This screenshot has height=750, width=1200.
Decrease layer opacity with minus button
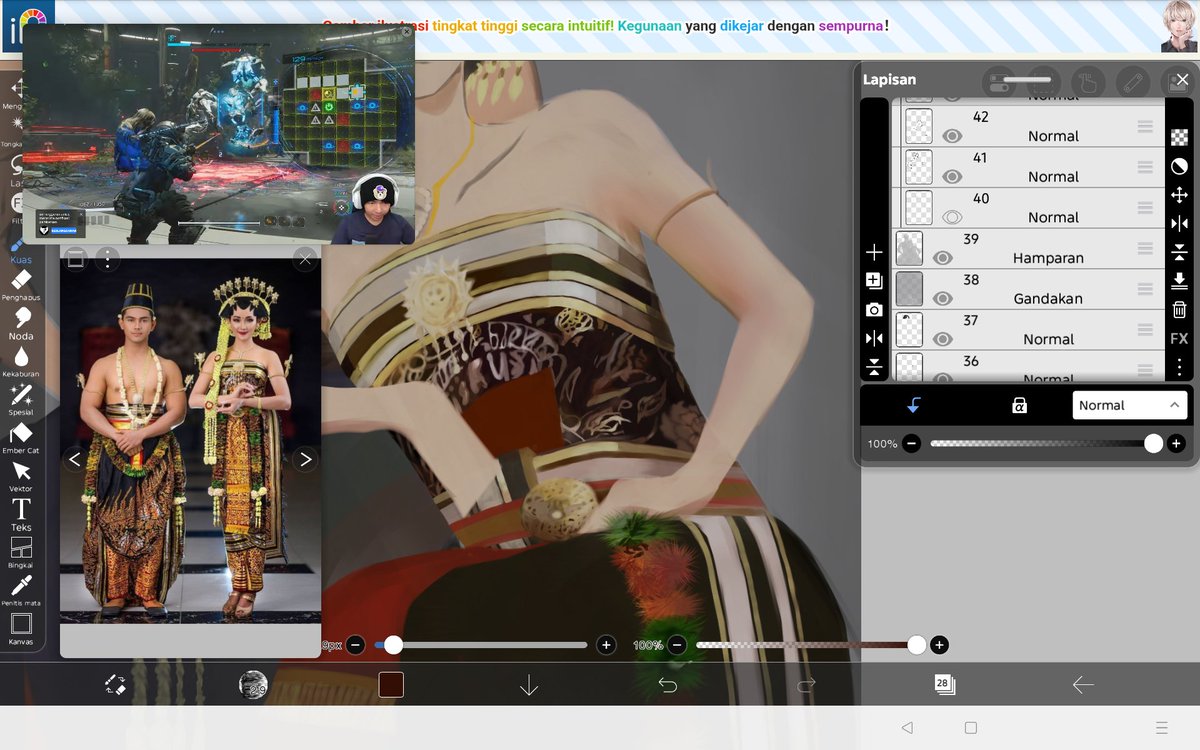click(911, 443)
